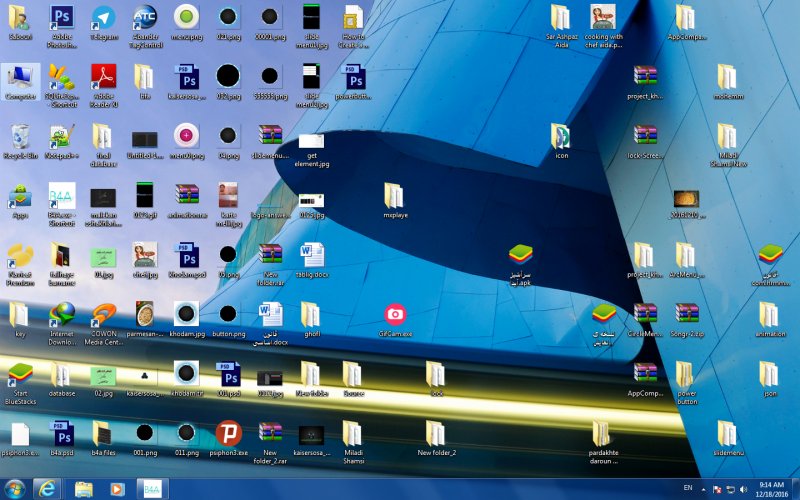Open Windows Explorer from the taskbar
Screen dimensions: 800x500
click(84, 488)
